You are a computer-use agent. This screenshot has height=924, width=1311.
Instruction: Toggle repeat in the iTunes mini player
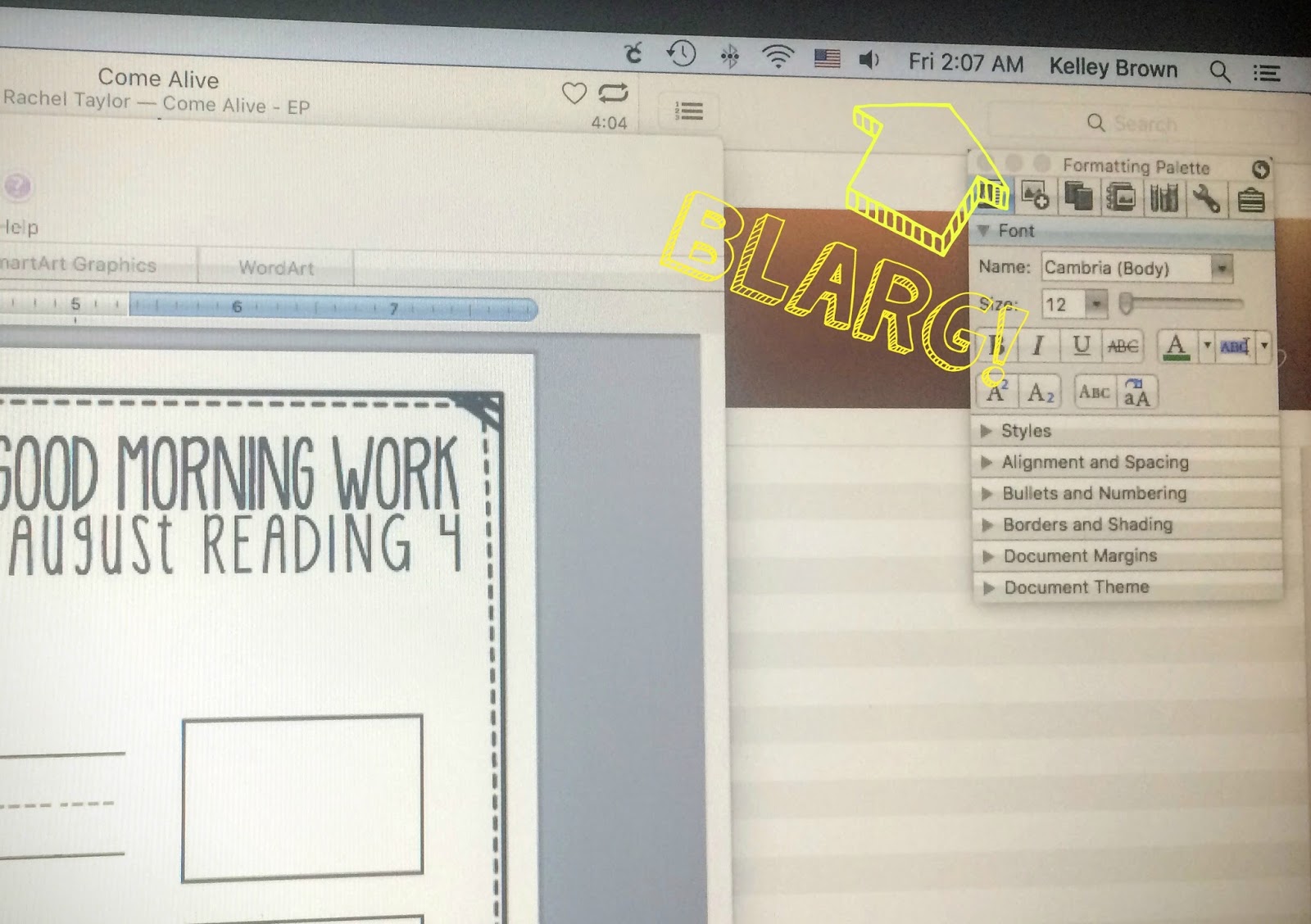(613, 93)
